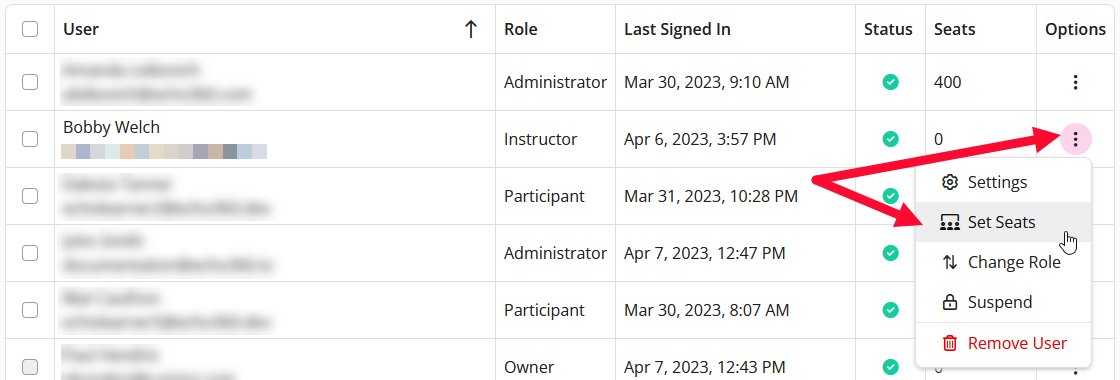Click the Bobby Welch user name

coord(111,127)
